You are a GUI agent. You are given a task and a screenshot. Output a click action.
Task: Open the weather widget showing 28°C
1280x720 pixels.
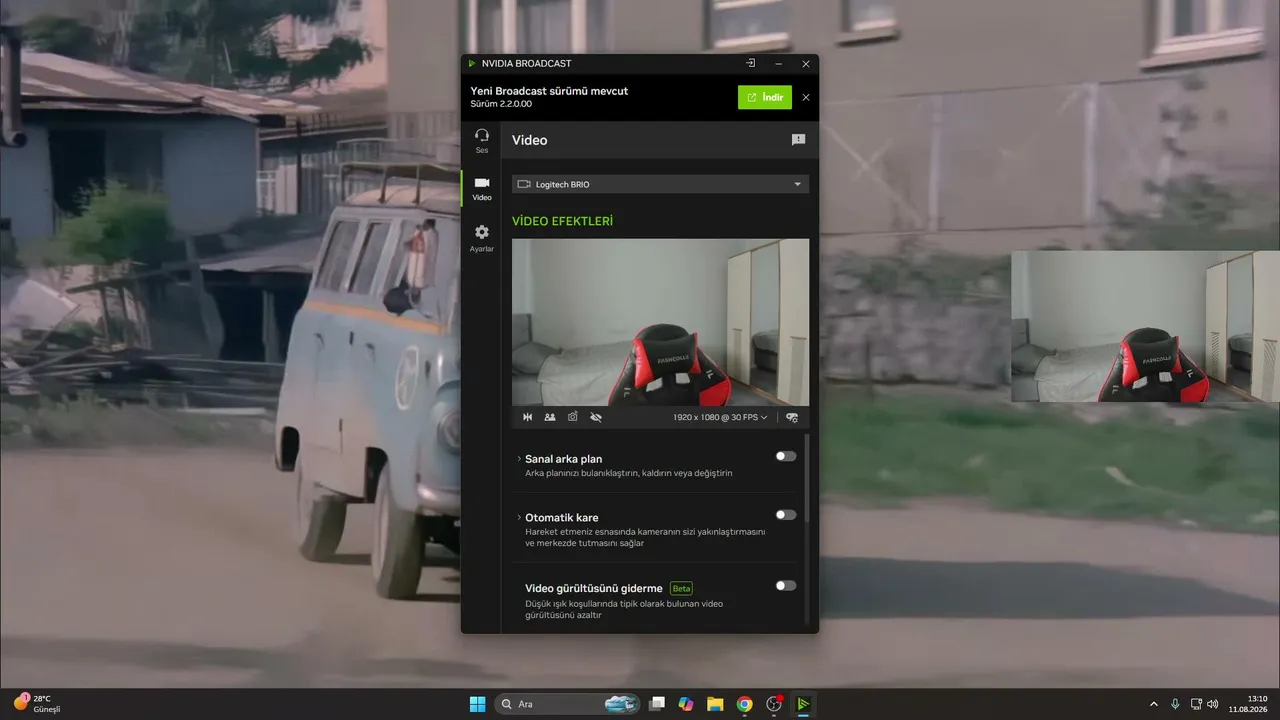37,704
